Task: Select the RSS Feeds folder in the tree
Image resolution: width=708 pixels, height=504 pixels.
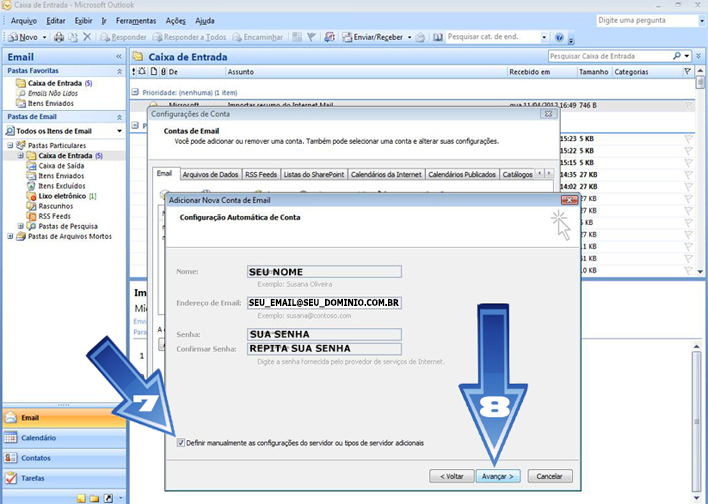Action: 49,216
